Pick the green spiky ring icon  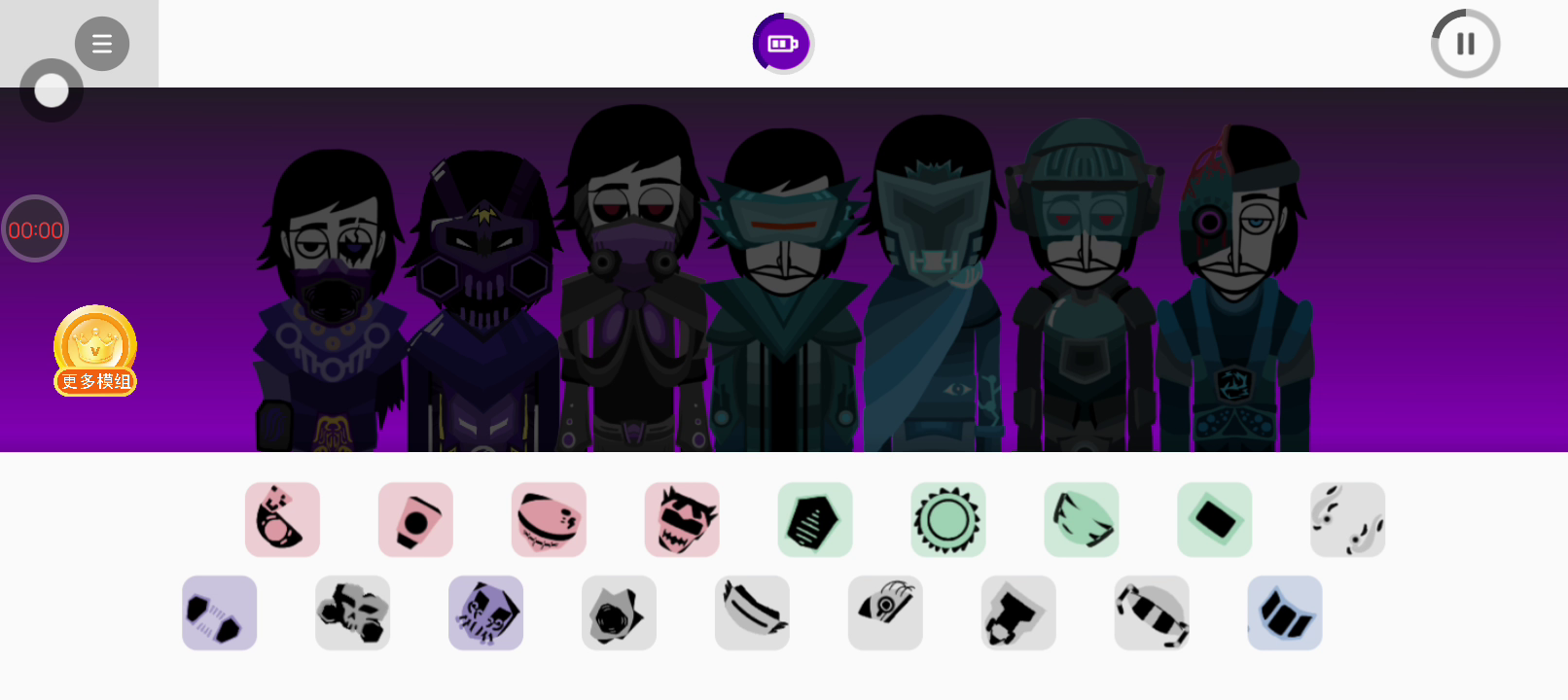point(948,519)
